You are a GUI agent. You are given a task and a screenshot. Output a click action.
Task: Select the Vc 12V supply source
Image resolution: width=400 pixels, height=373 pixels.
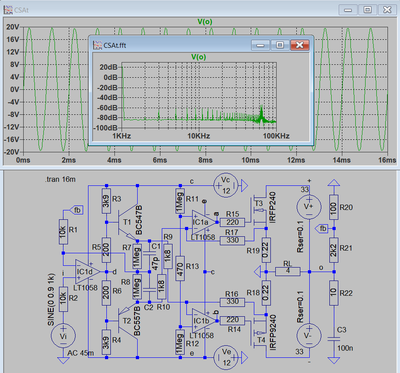pos(226,185)
